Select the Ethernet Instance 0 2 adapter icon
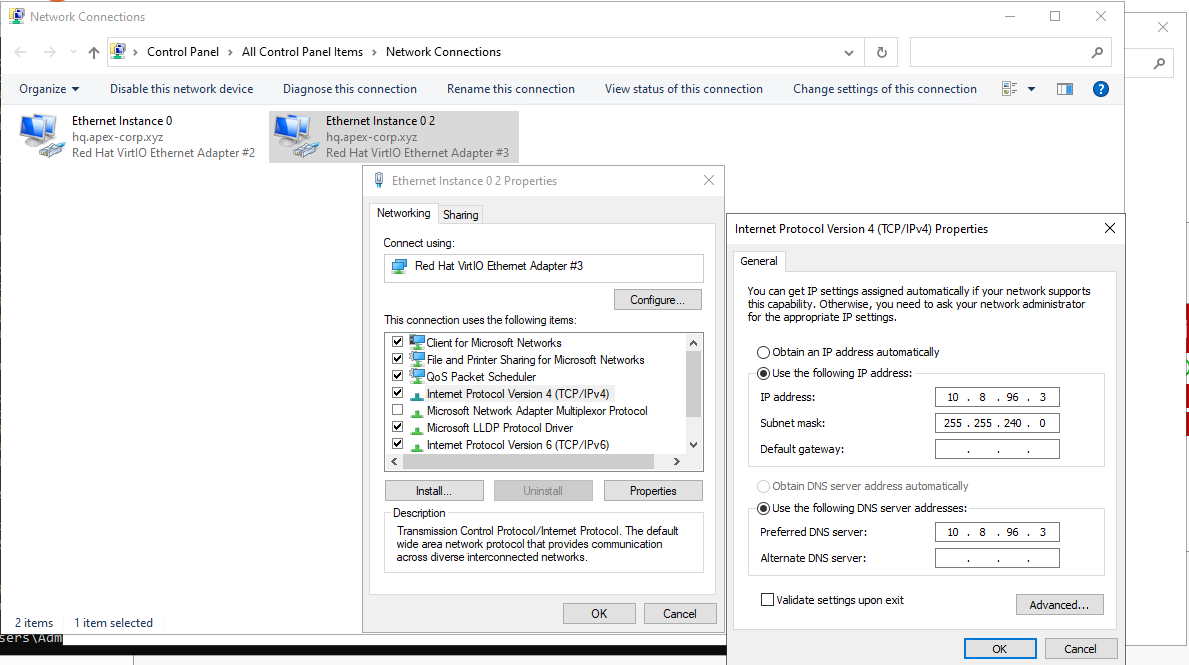This screenshot has width=1189, height=665. 295,136
